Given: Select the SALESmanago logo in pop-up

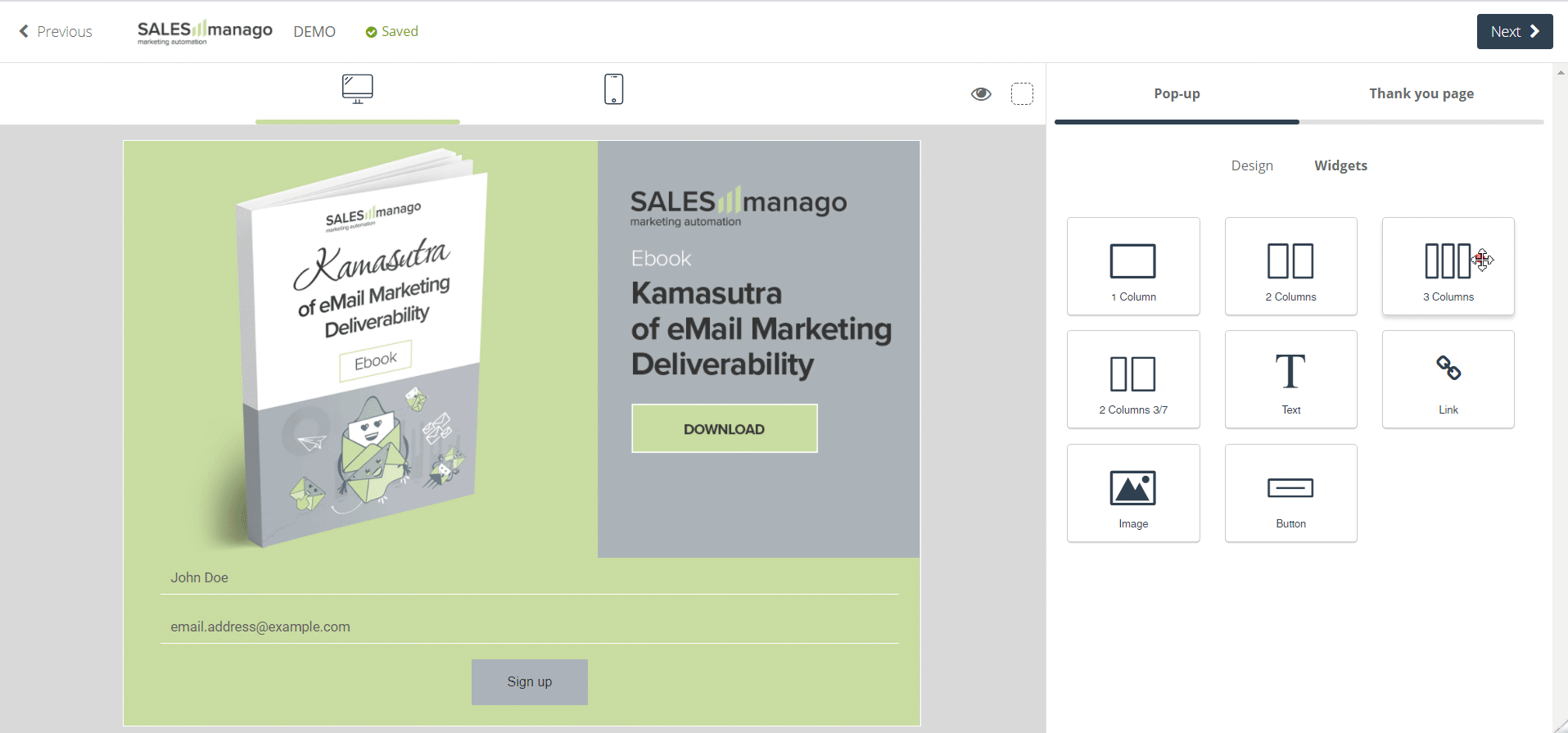Looking at the screenshot, I should [x=738, y=206].
